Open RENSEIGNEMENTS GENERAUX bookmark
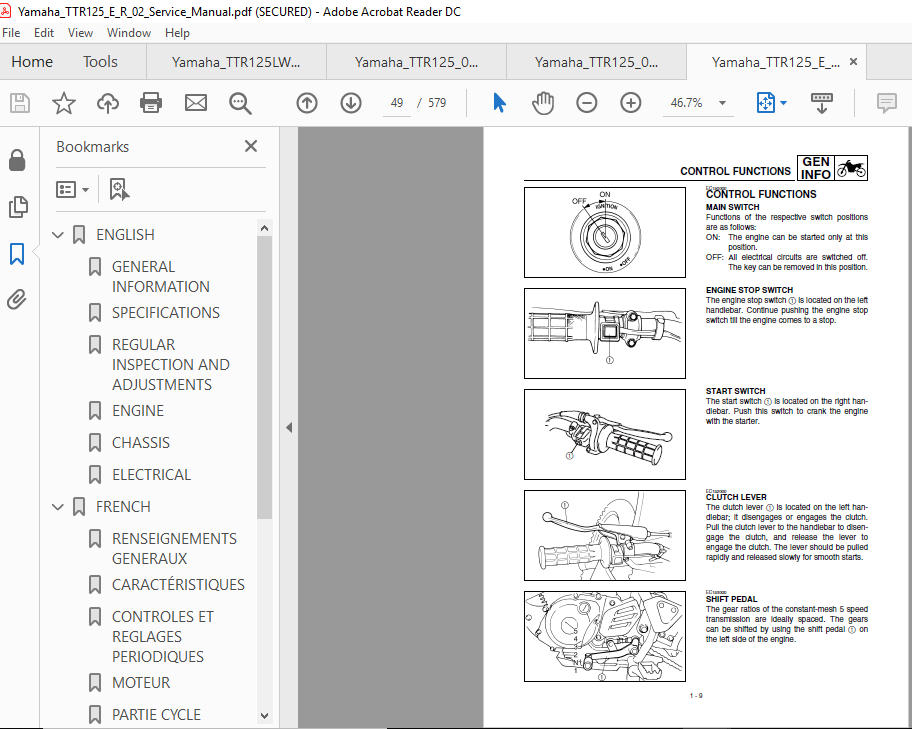This screenshot has height=729, width=912. click(174, 549)
